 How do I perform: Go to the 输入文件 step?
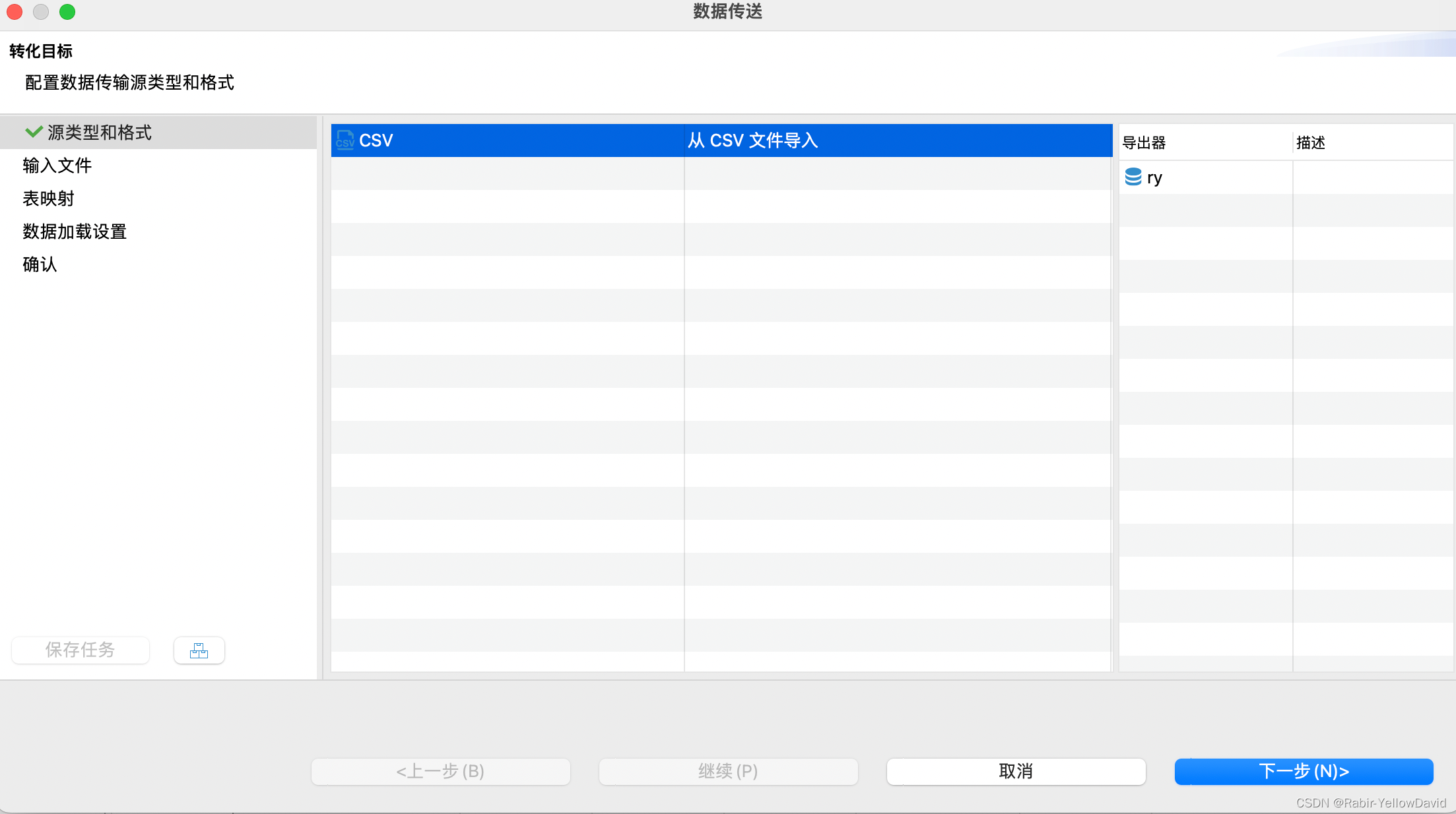coord(57,166)
